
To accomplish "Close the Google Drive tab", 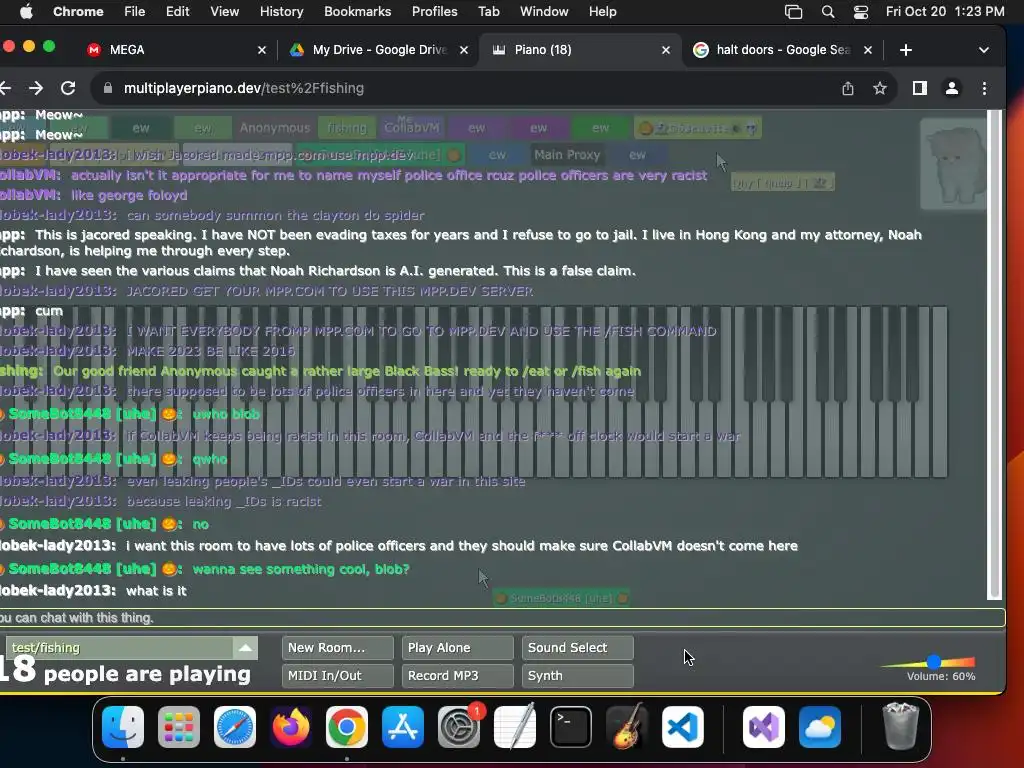I will tap(464, 50).
